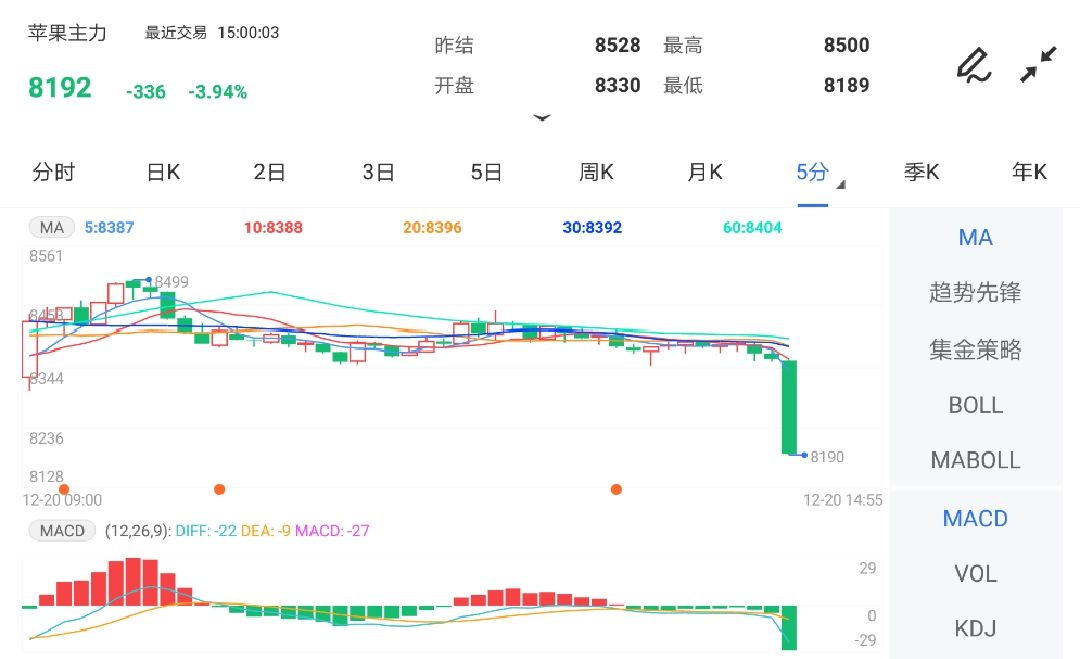Click the DEA: -9 reading
1080x659 pixels.
[266, 531]
